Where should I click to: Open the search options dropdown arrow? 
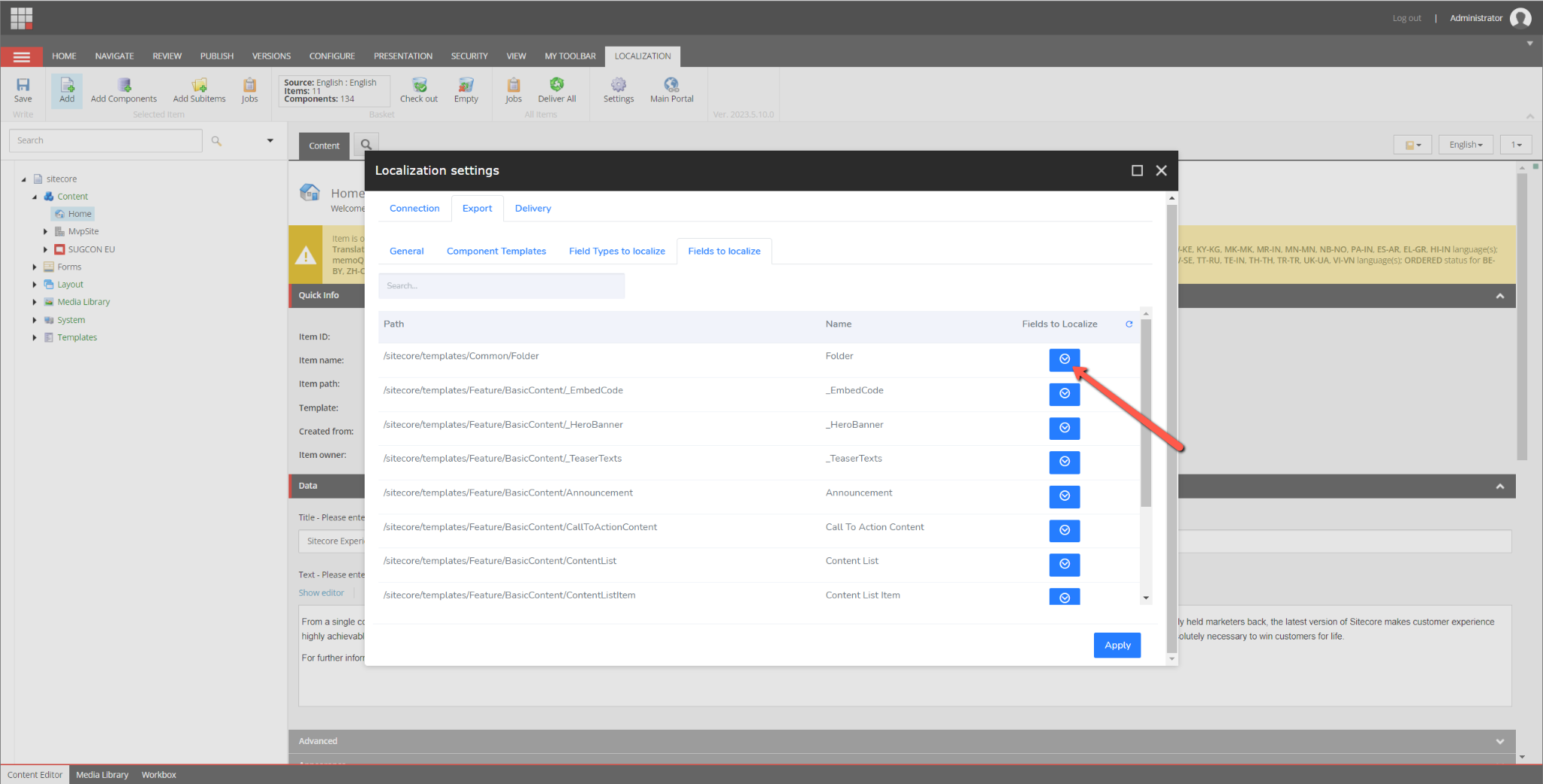pyautogui.click(x=270, y=141)
